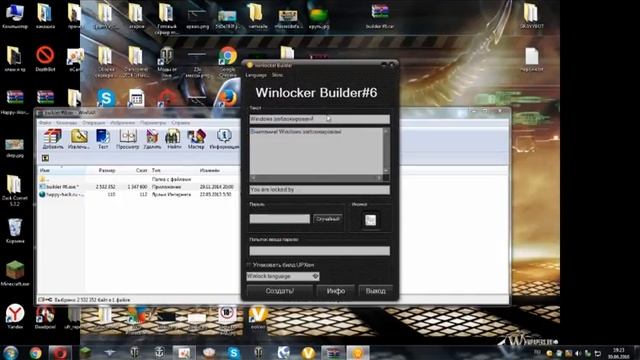Sort WinRAR list by Размер column header
The image size is (640, 360).
point(107,170)
